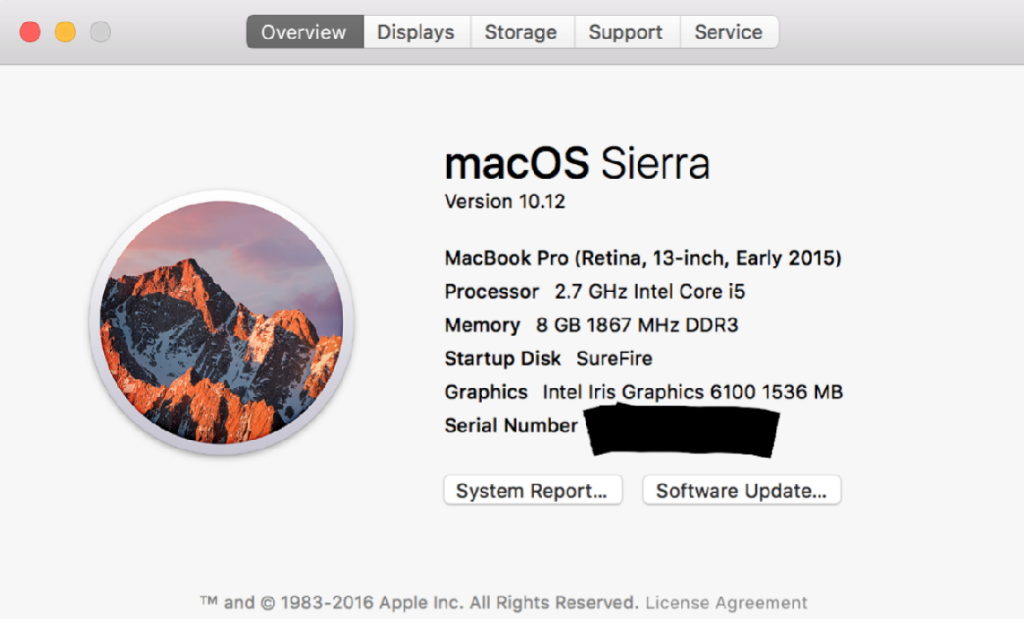Click the grayed-out zoom window button

click(x=100, y=32)
